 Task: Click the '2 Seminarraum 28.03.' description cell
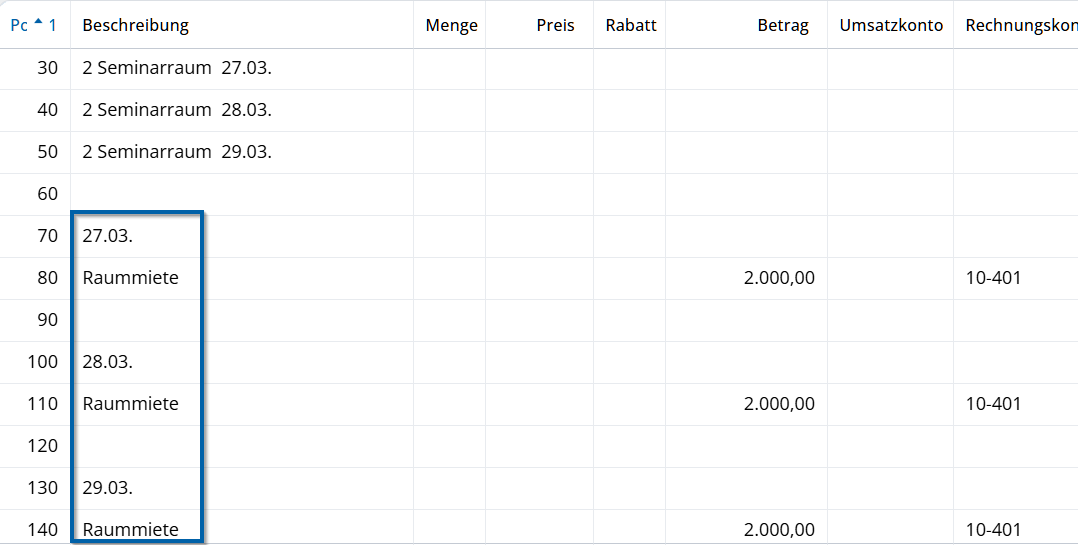pyautogui.click(x=177, y=110)
